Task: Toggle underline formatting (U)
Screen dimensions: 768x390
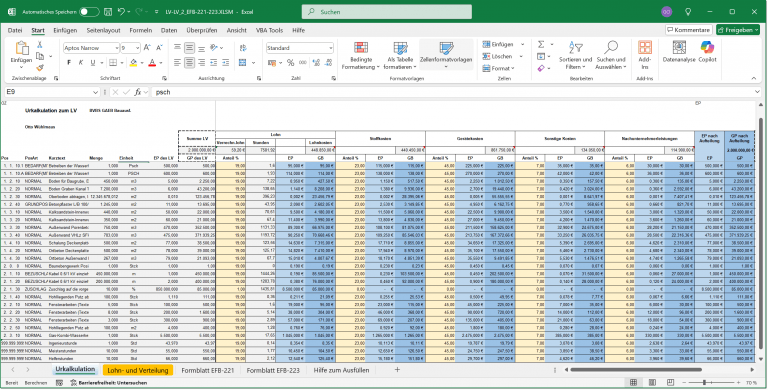Action: pos(92,63)
